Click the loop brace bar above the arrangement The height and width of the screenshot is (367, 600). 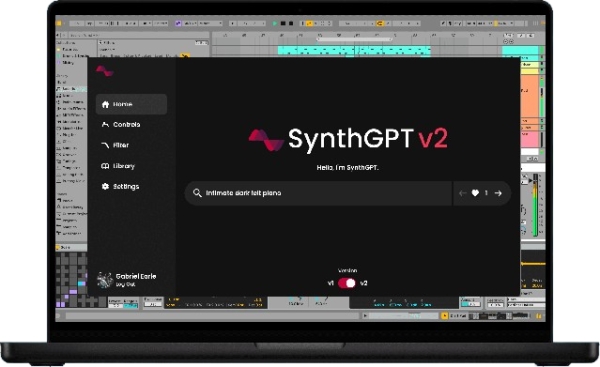click(x=354, y=39)
